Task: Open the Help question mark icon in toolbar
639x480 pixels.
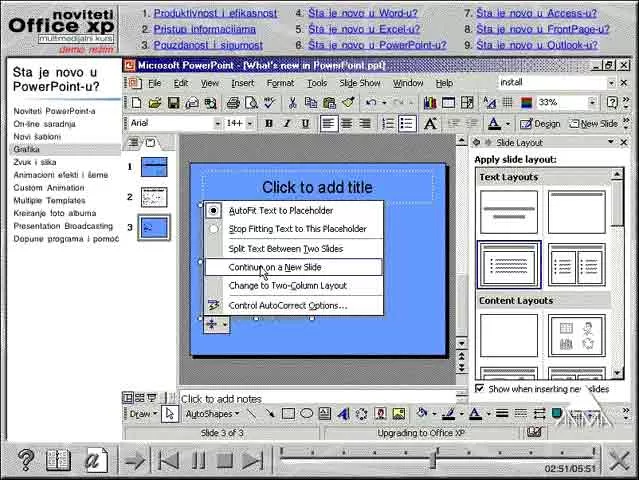Action: 612,103
